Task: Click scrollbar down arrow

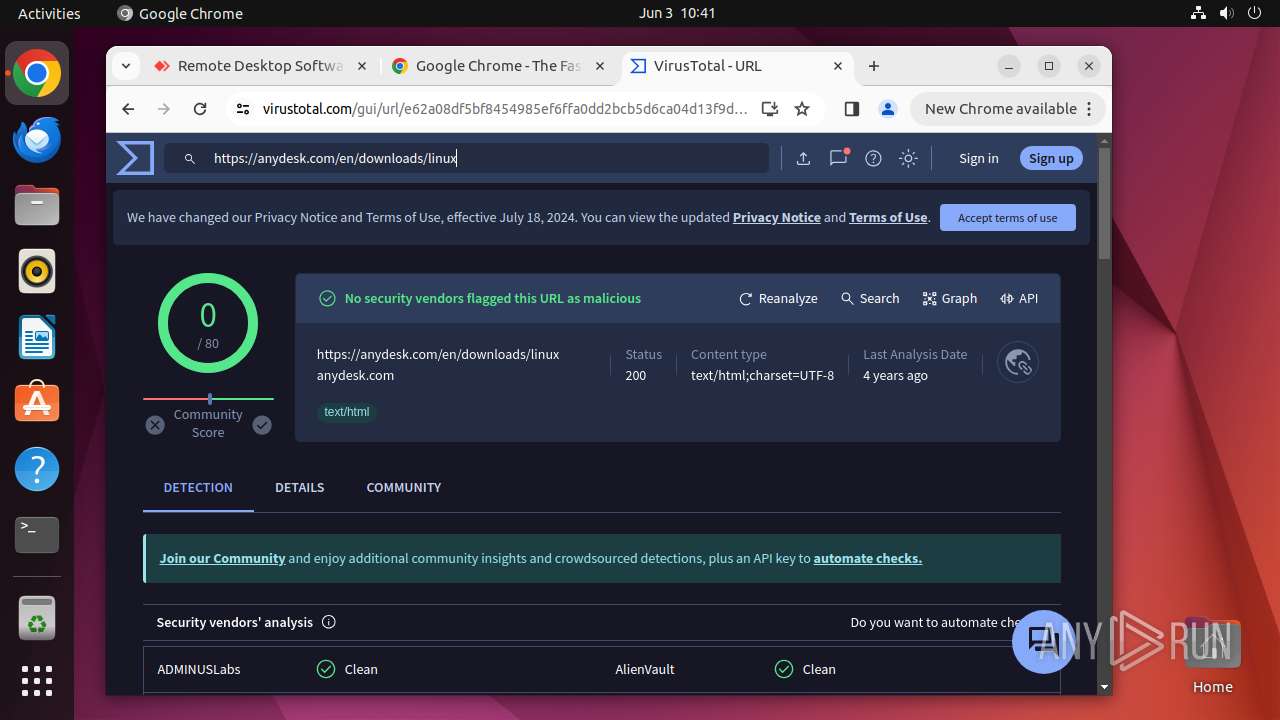Action: pyautogui.click(x=1104, y=687)
